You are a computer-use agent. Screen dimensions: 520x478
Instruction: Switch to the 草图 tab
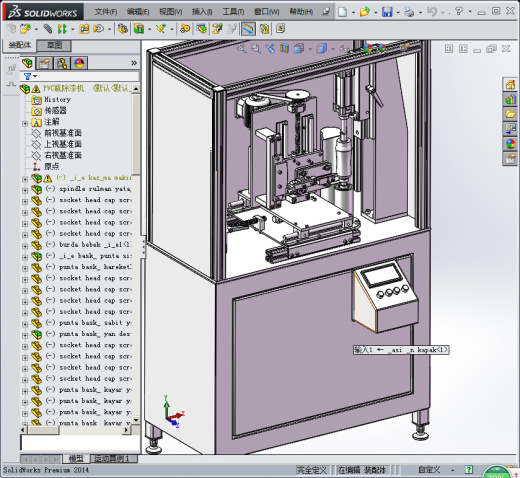[x=54, y=45]
